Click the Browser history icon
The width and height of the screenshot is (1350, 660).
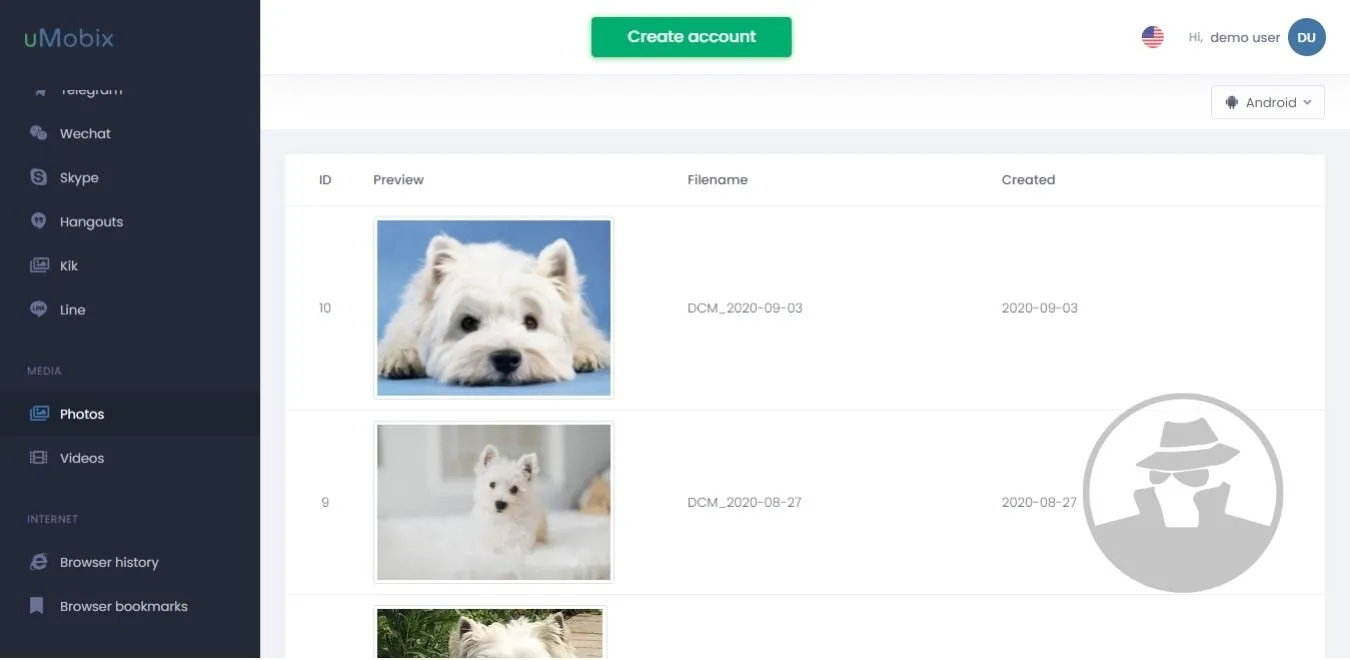tap(38, 561)
